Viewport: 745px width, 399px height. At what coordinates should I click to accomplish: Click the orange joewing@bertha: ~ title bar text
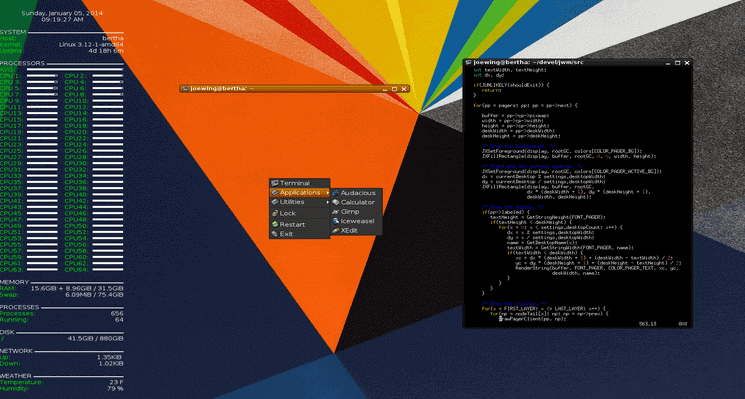coord(221,88)
